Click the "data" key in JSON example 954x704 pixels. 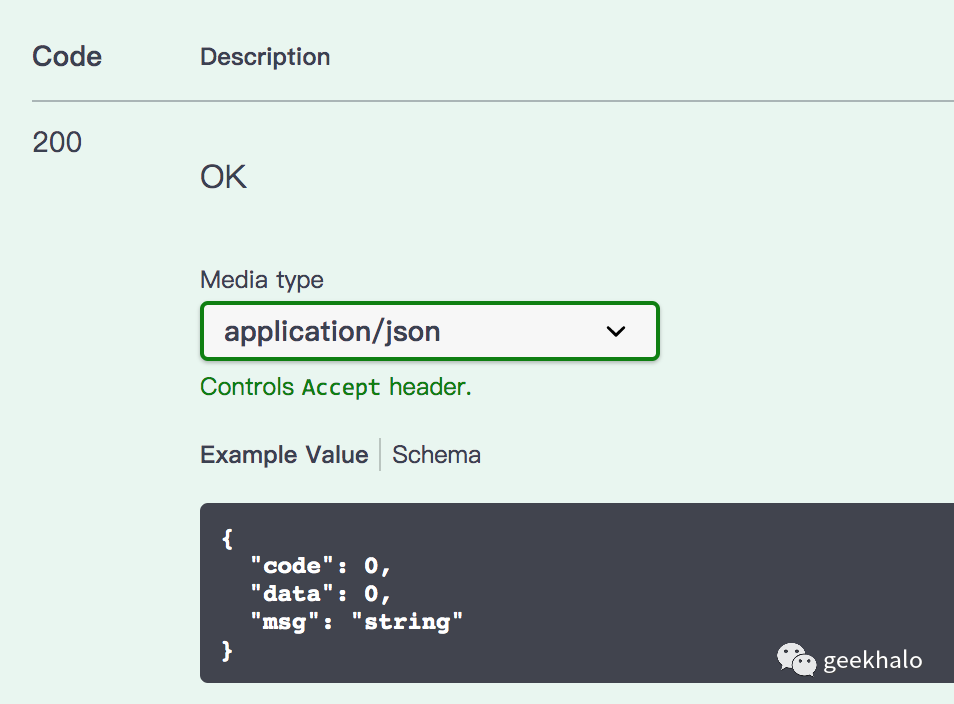coord(290,594)
